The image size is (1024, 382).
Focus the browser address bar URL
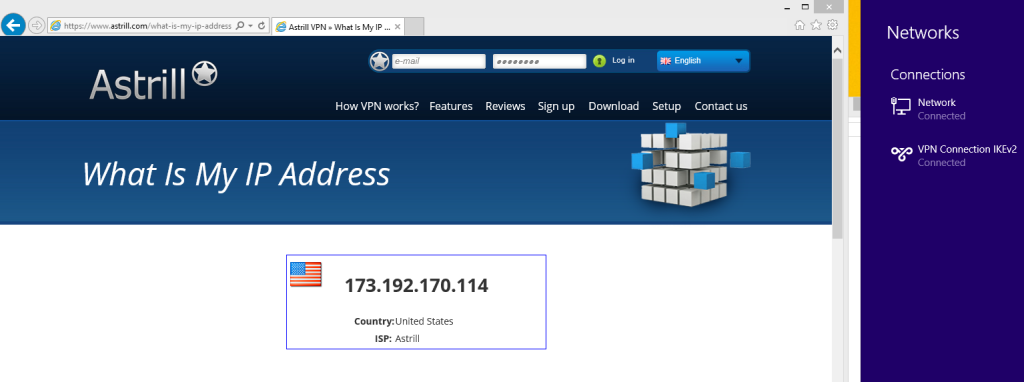pos(147,26)
